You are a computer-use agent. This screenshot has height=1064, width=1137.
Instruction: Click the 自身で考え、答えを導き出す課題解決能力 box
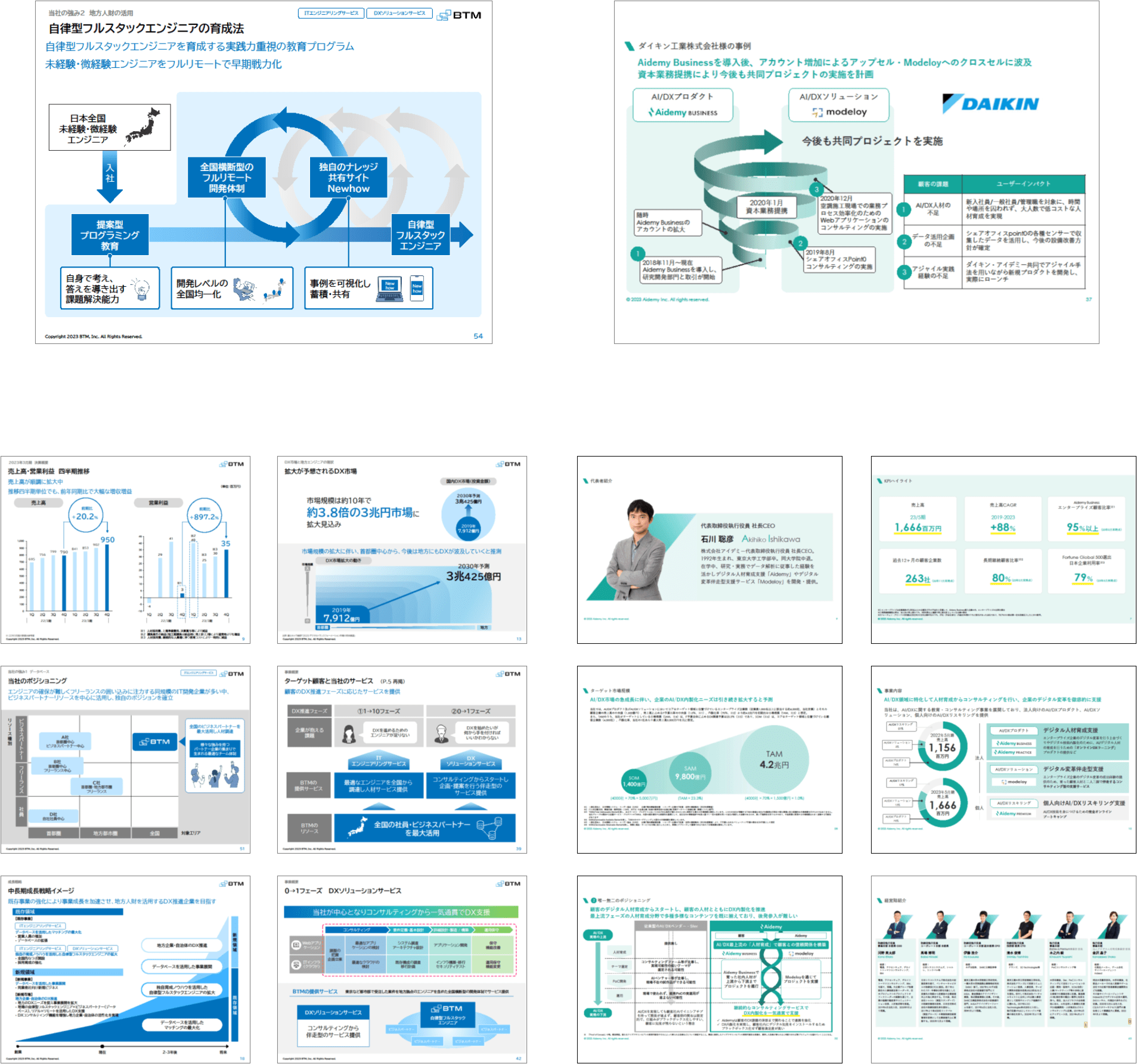tap(110, 289)
